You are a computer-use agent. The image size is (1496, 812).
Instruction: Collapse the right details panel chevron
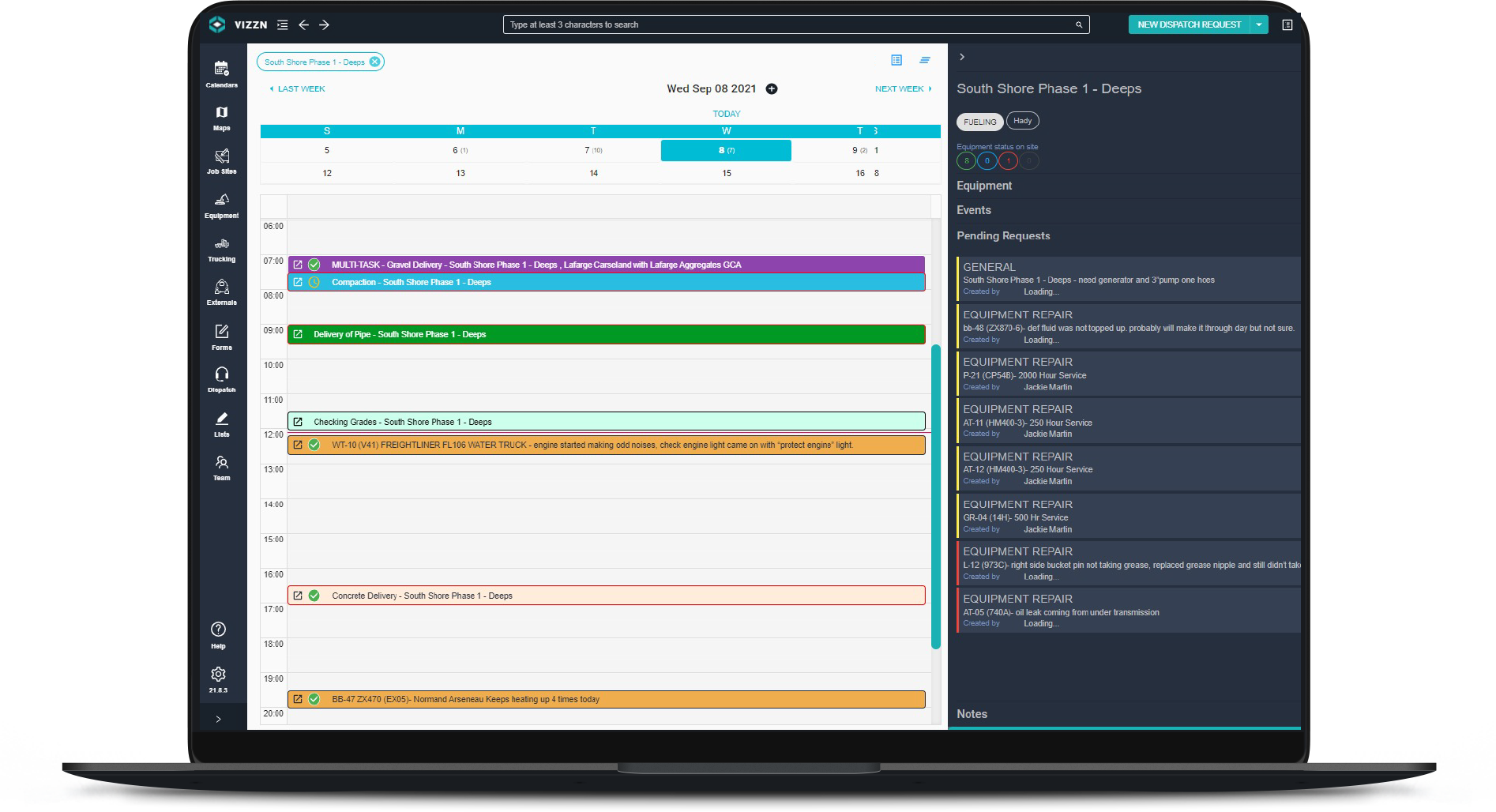[962, 57]
